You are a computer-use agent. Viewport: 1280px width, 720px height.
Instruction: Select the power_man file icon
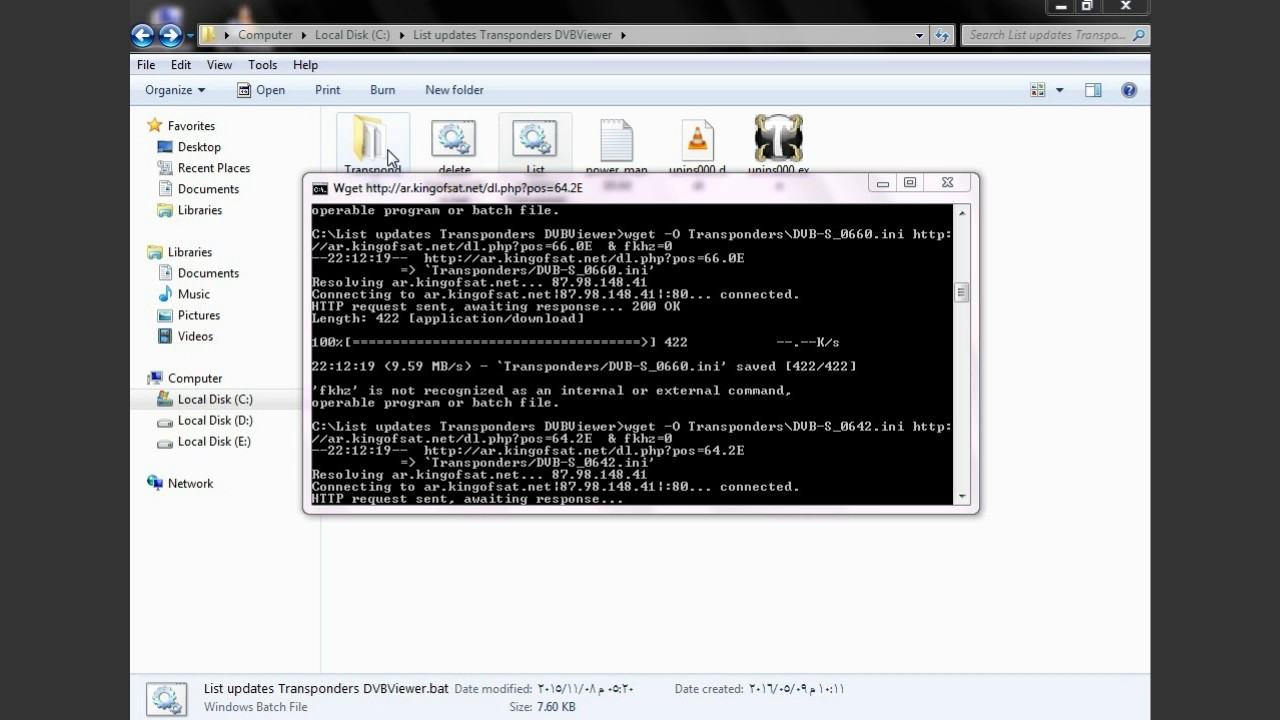click(617, 140)
